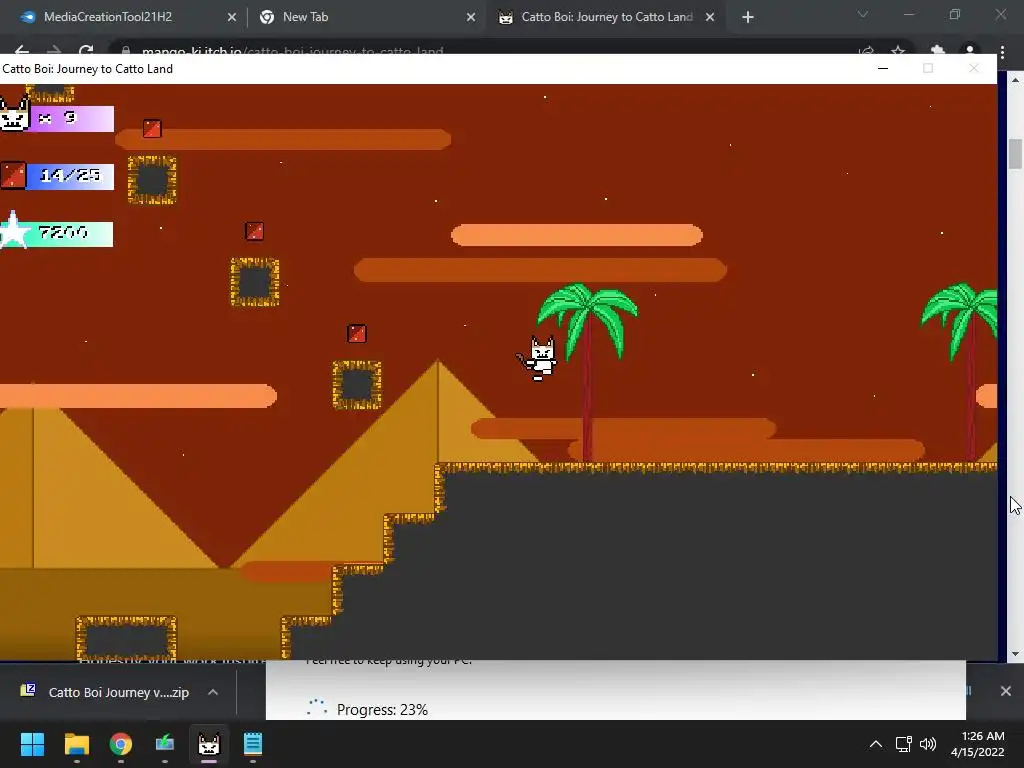1024x768 pixels.
Task: Open the Windows Start menu
Action: [32, 744]
